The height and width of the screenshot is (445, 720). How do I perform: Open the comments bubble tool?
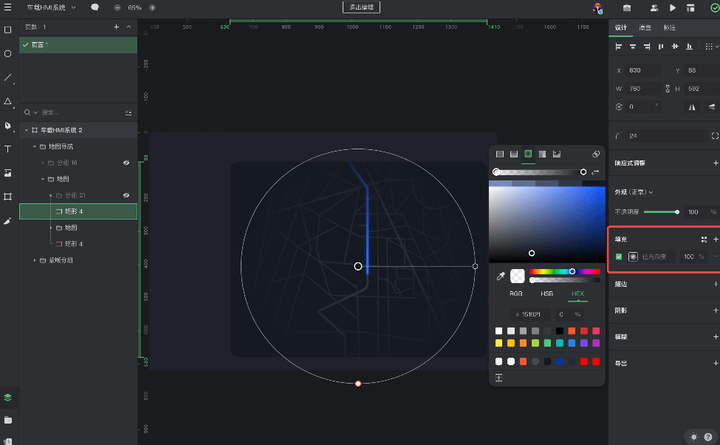point(95,7)
